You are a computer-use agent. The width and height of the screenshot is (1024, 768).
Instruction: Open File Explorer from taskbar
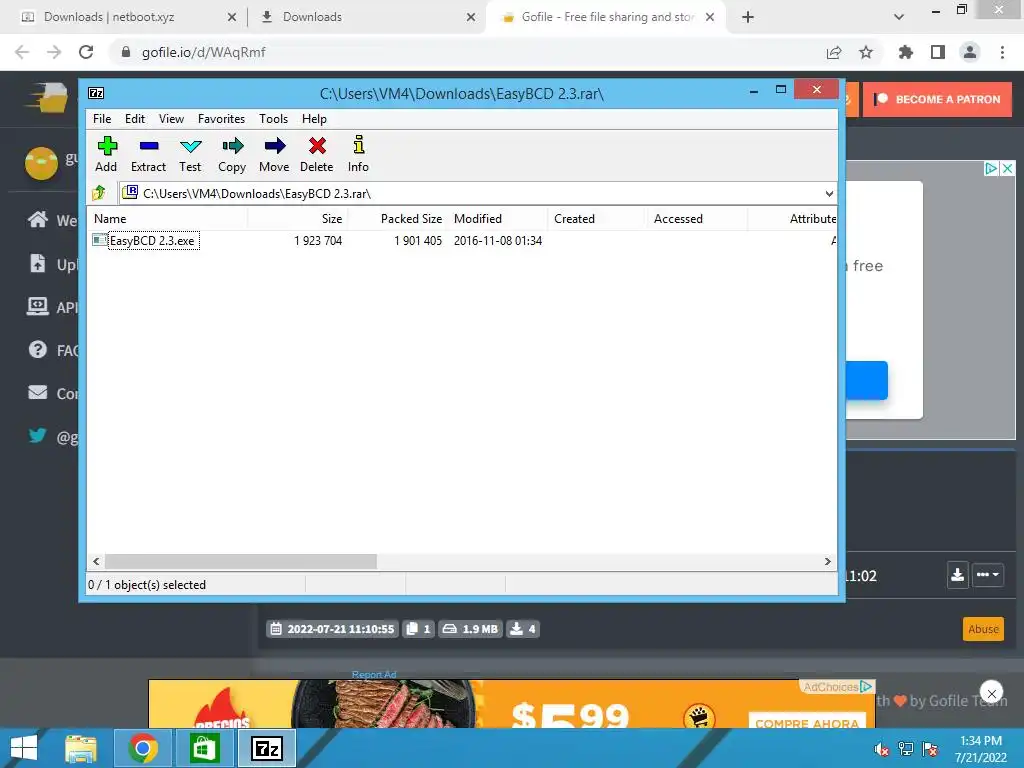click(x=81, y=748)
